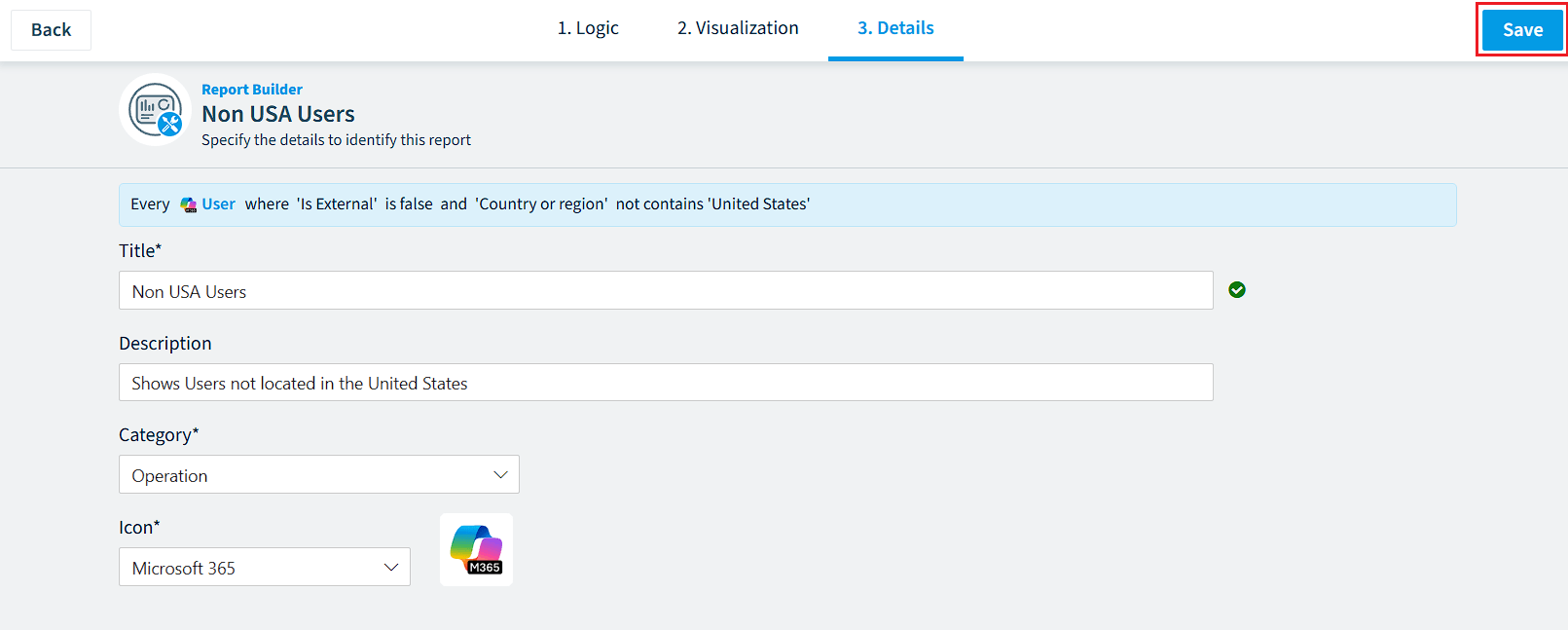Click the chevron arrow of Icon dropdown
Image resolution: width=1568 pixels, height=630 pixels.
pyautogui.click(x=391, y=568)
